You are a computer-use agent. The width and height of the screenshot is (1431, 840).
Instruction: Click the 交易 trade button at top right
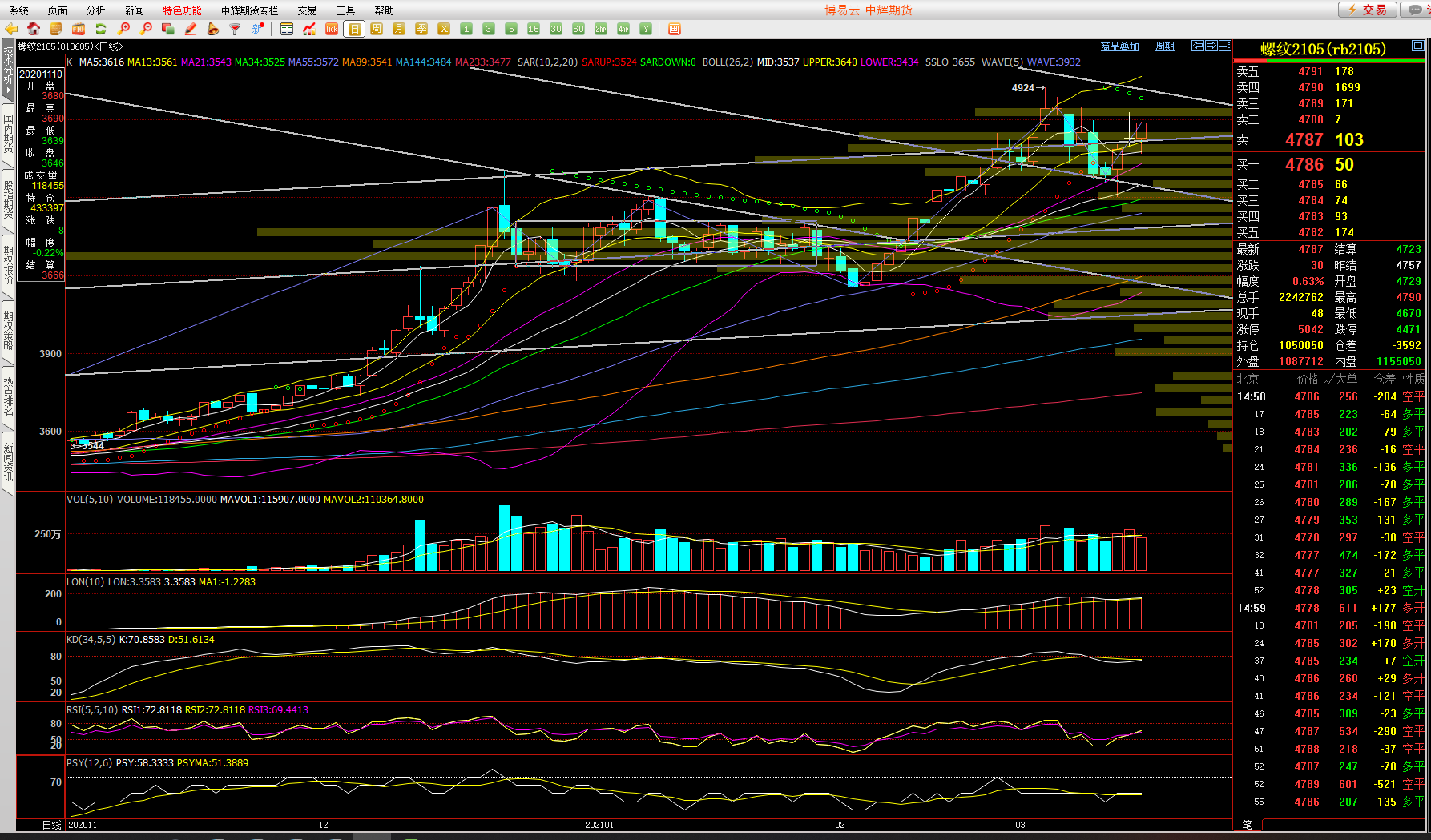(x=1369, y=10)
